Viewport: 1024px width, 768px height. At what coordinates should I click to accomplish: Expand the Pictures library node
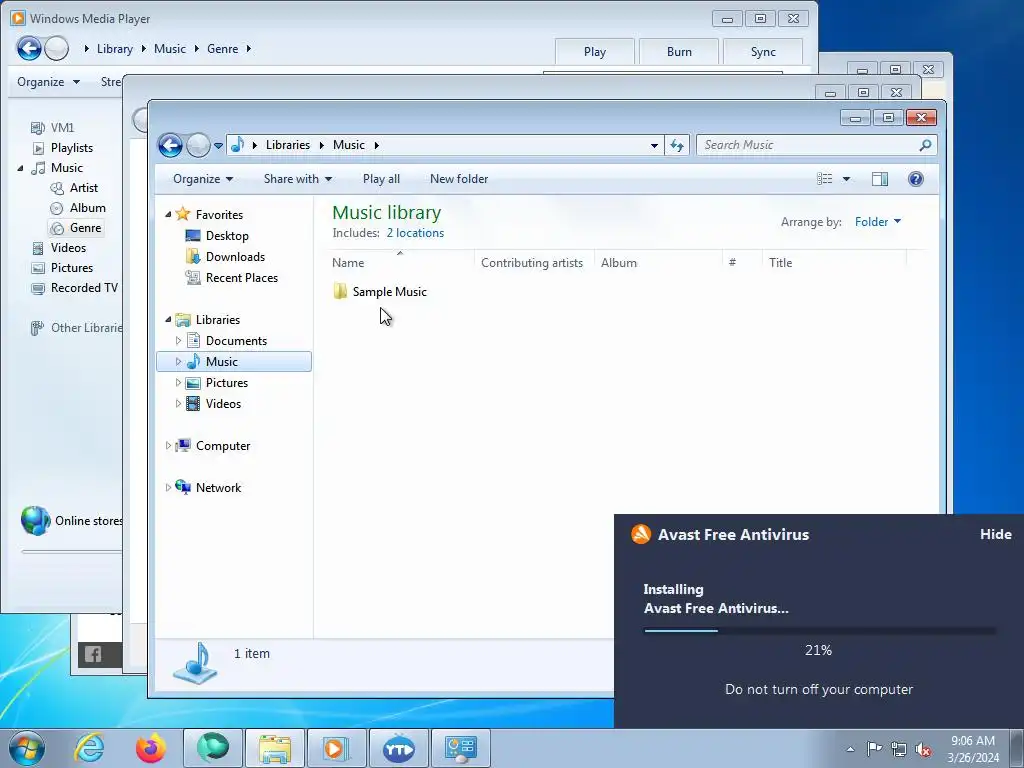[x=178, y=383]
